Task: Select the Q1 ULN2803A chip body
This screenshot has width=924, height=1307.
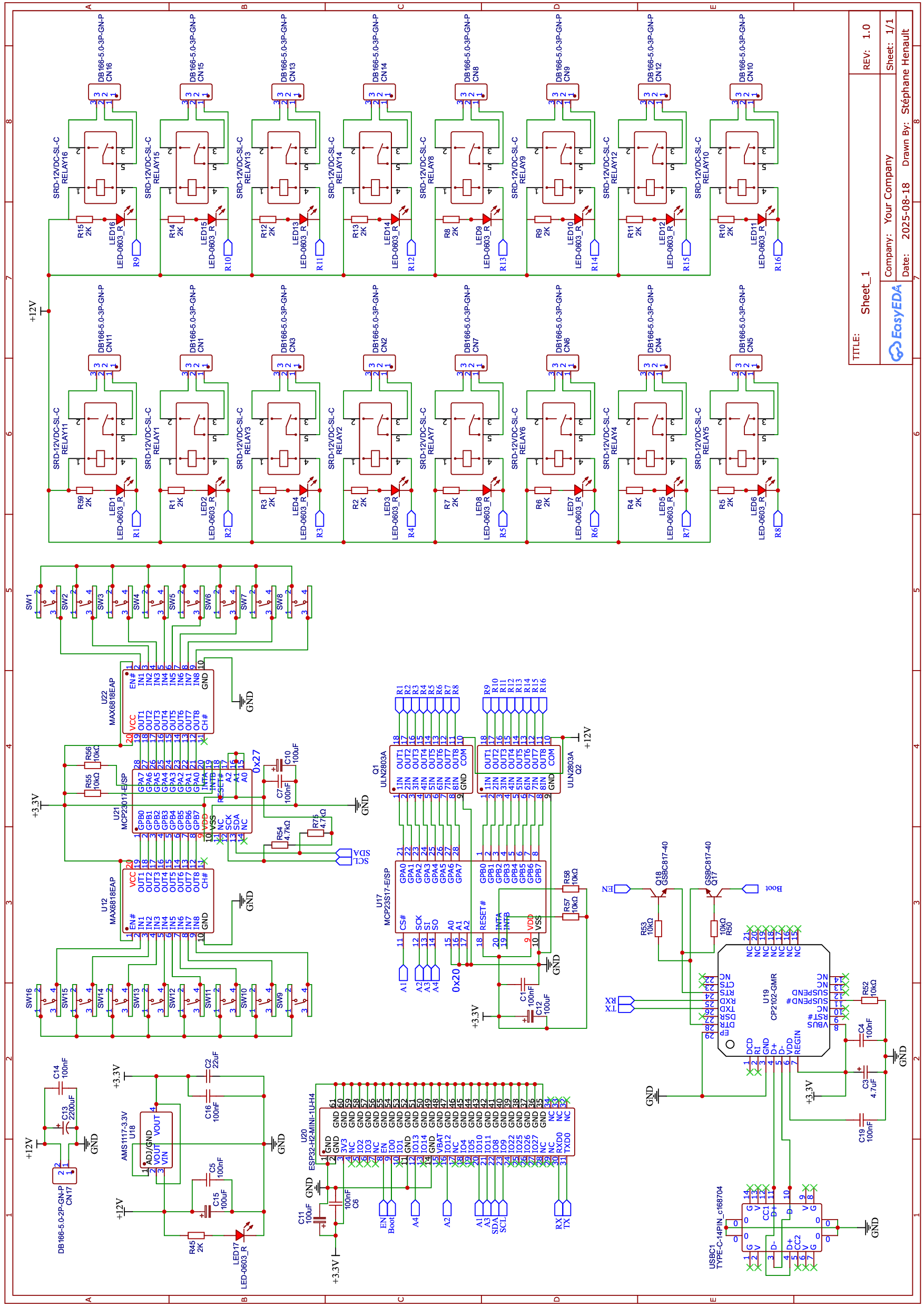Action: [x=431, y=769]
